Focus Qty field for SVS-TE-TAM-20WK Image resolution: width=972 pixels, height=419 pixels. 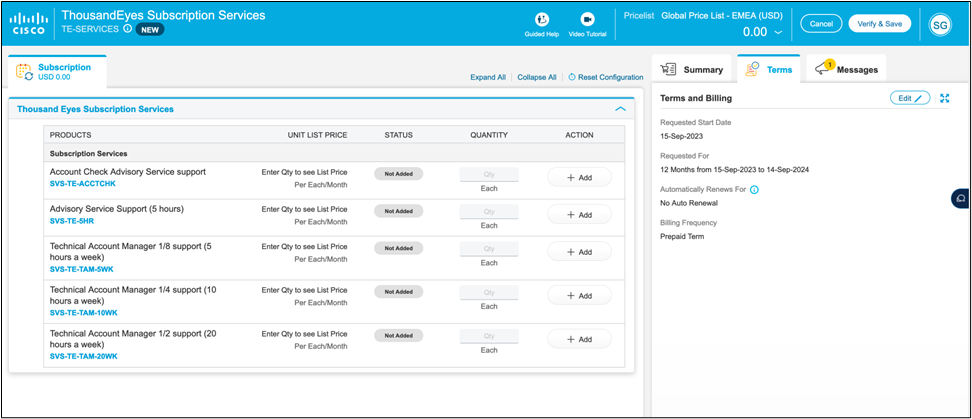(489, 337)
